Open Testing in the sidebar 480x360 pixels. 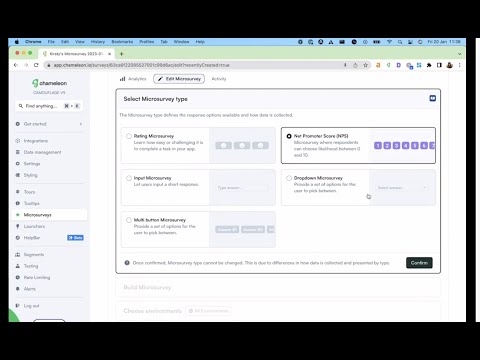coord(31,266)
